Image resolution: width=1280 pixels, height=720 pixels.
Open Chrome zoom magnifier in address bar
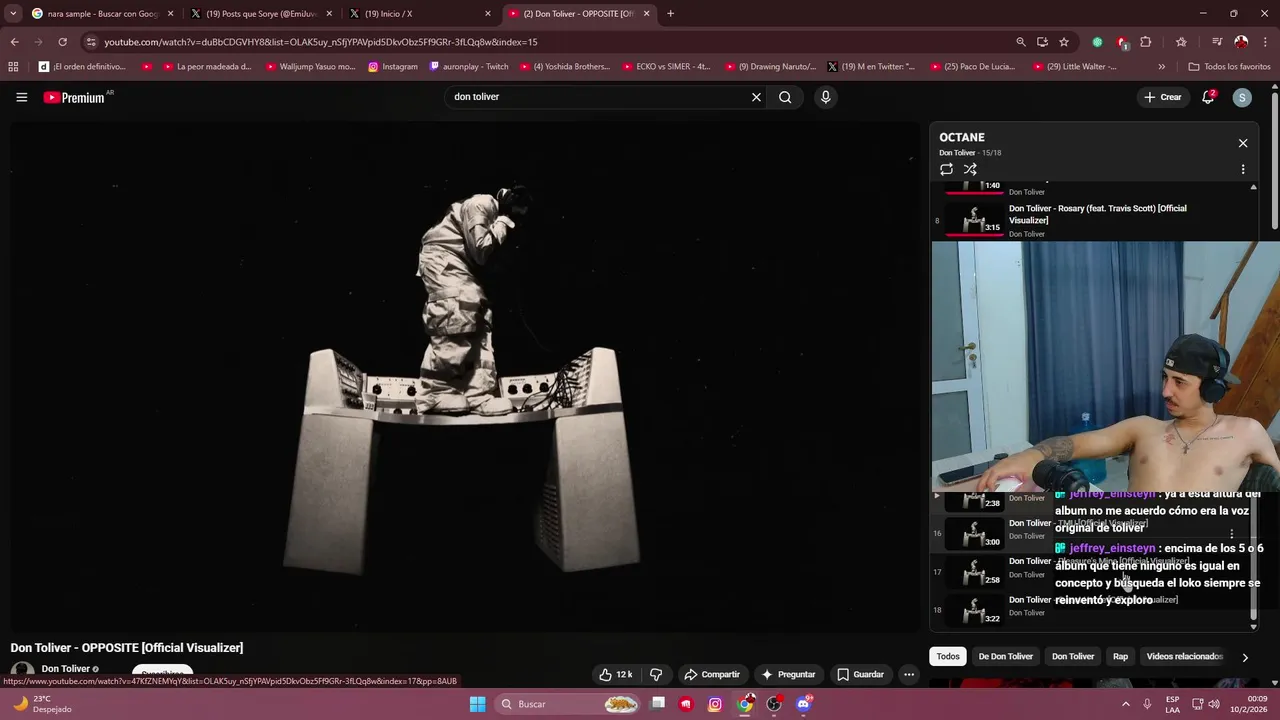(1020, 42)
